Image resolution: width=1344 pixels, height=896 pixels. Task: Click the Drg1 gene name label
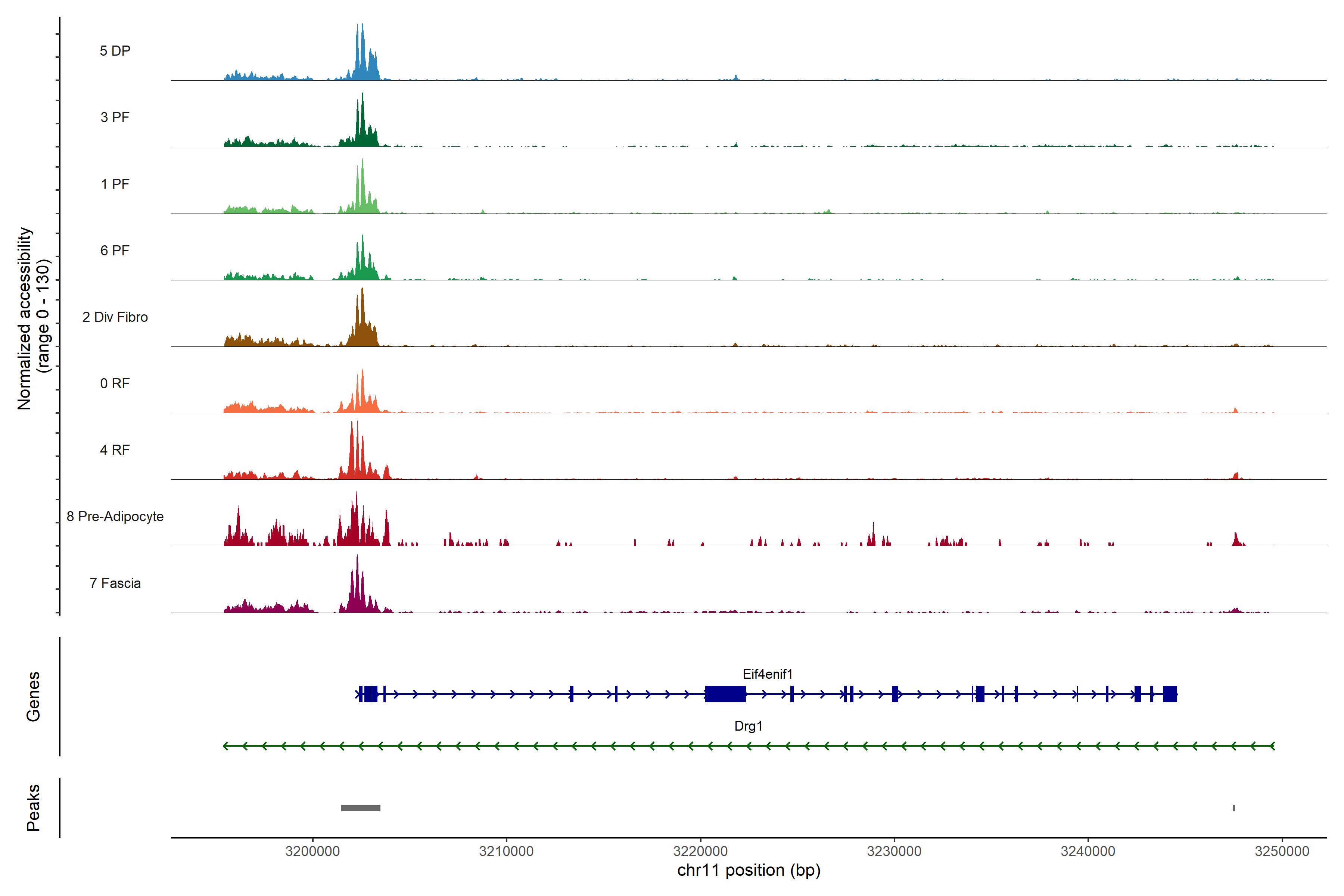coord(748,726)
